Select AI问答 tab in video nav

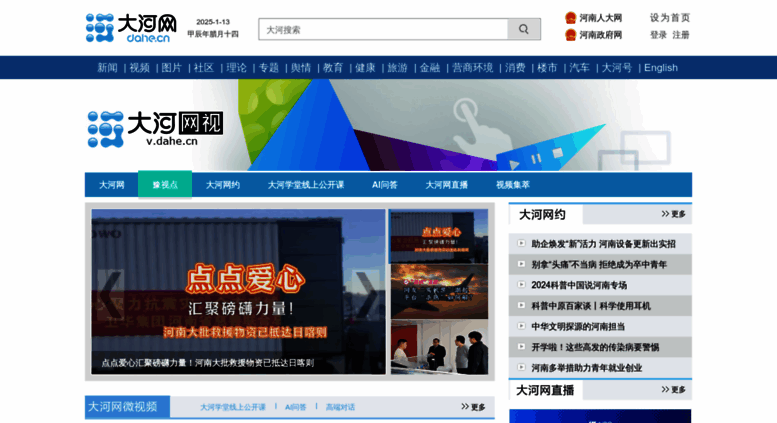(x=385, y=185)
